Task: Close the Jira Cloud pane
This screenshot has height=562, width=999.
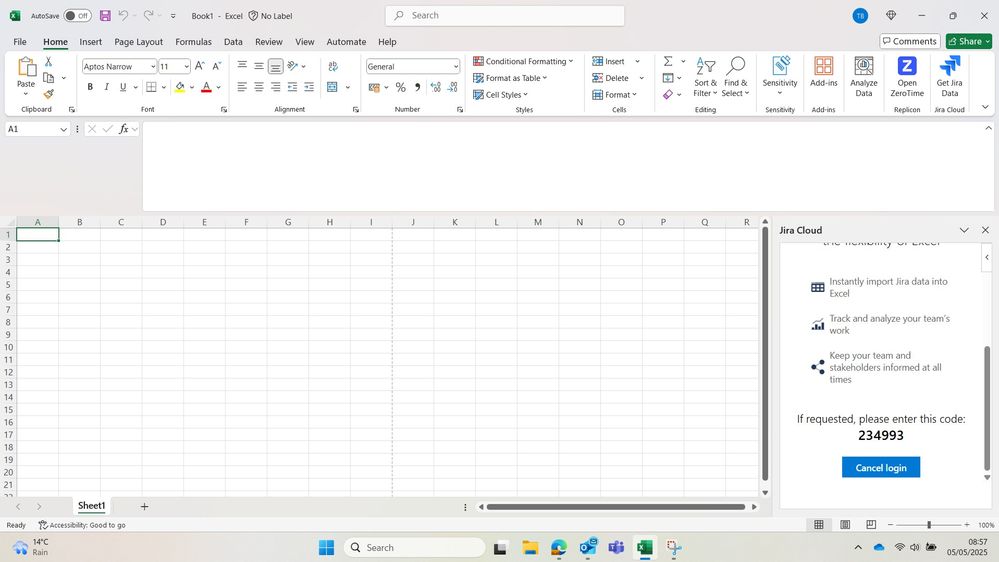Action: click(985, 230)
